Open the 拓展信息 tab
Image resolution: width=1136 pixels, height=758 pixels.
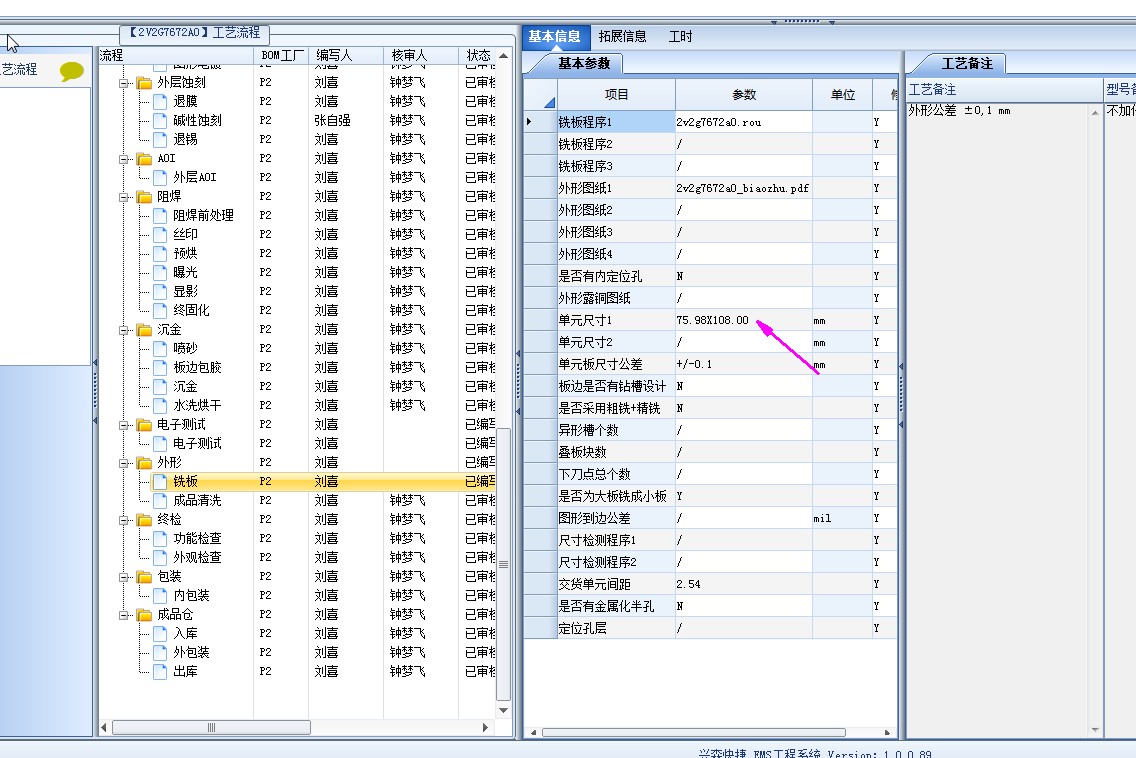pos(622,36)
